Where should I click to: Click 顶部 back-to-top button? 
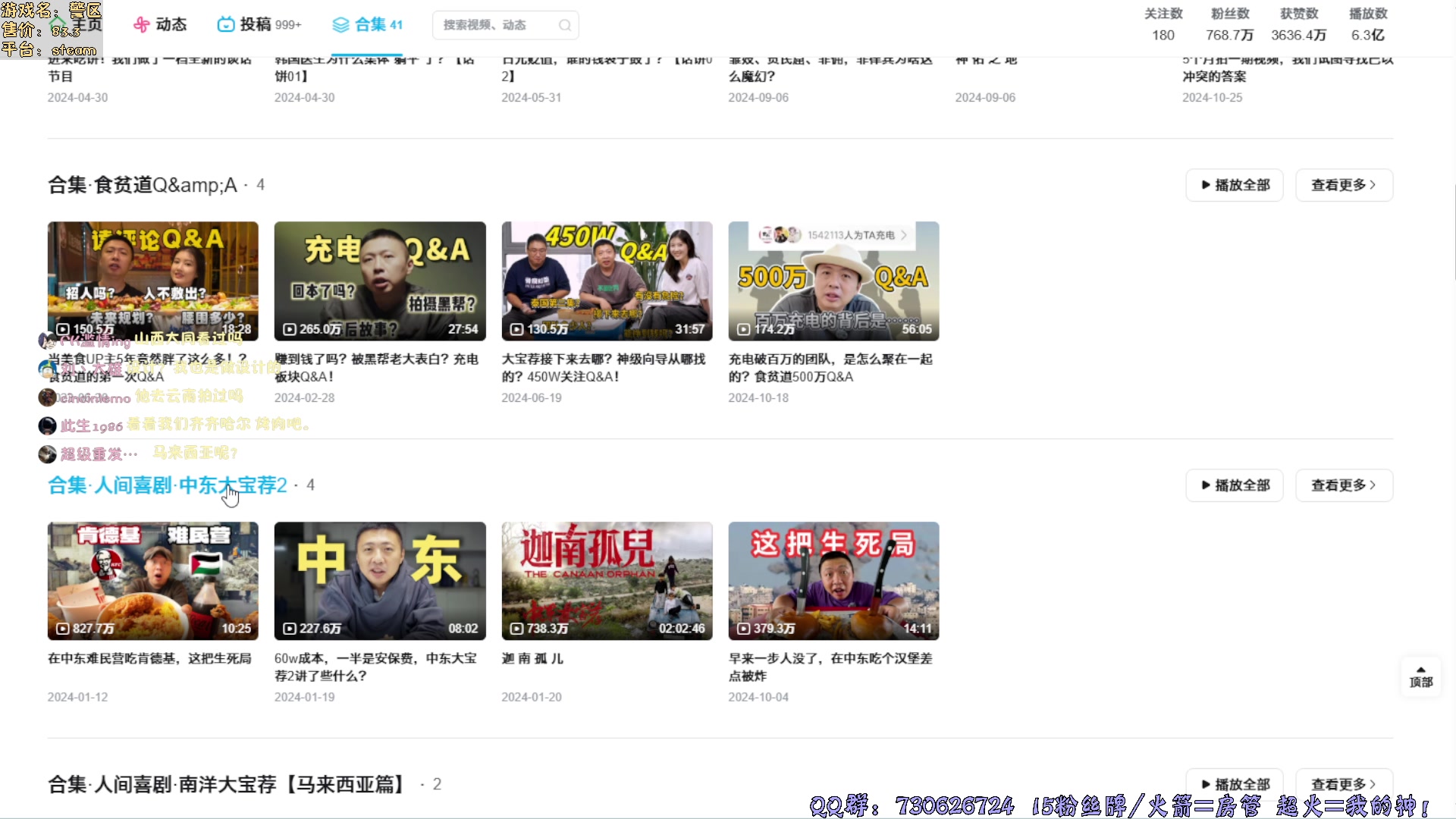(x=1421, y=676)
